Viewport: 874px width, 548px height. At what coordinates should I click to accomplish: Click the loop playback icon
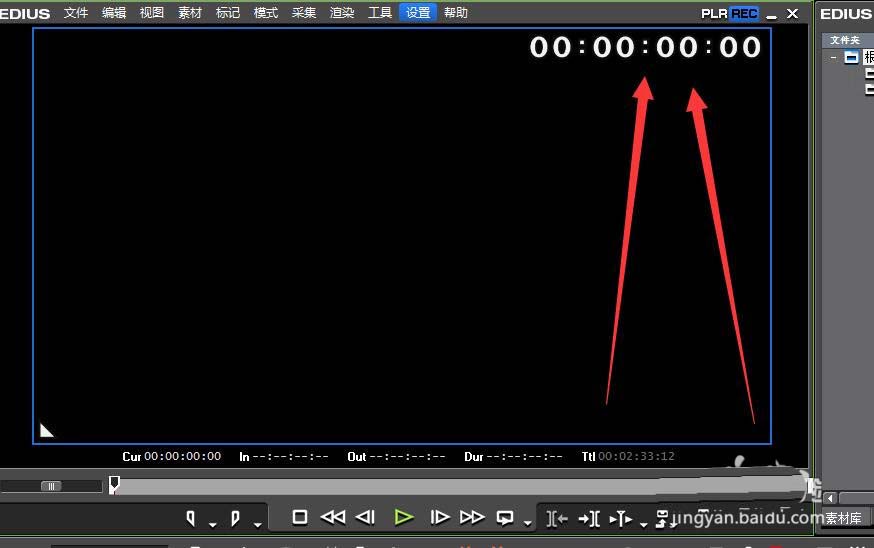(505, 518)
